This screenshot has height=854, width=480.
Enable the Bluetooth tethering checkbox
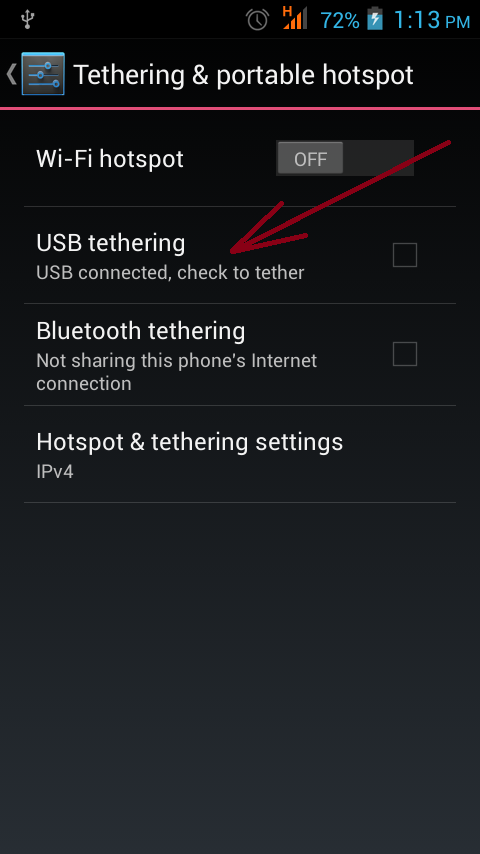(x=405, y=354)
